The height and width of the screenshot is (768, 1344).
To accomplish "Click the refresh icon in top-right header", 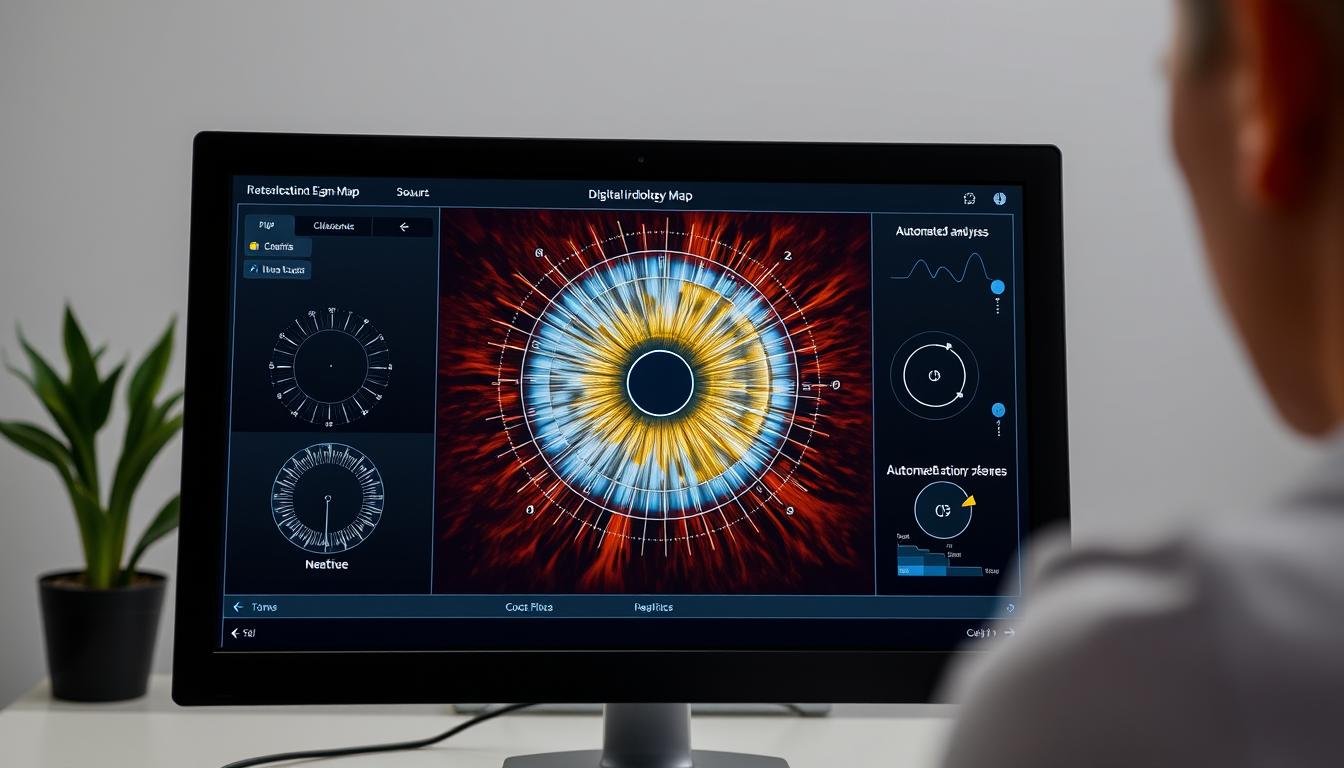I will click(x=969, y=199).
